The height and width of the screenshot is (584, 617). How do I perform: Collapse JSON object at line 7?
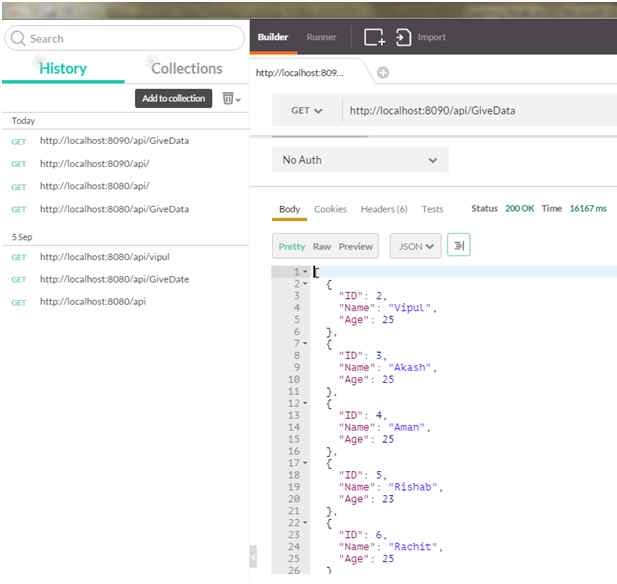pyautogui.click(x=305, y=343)
